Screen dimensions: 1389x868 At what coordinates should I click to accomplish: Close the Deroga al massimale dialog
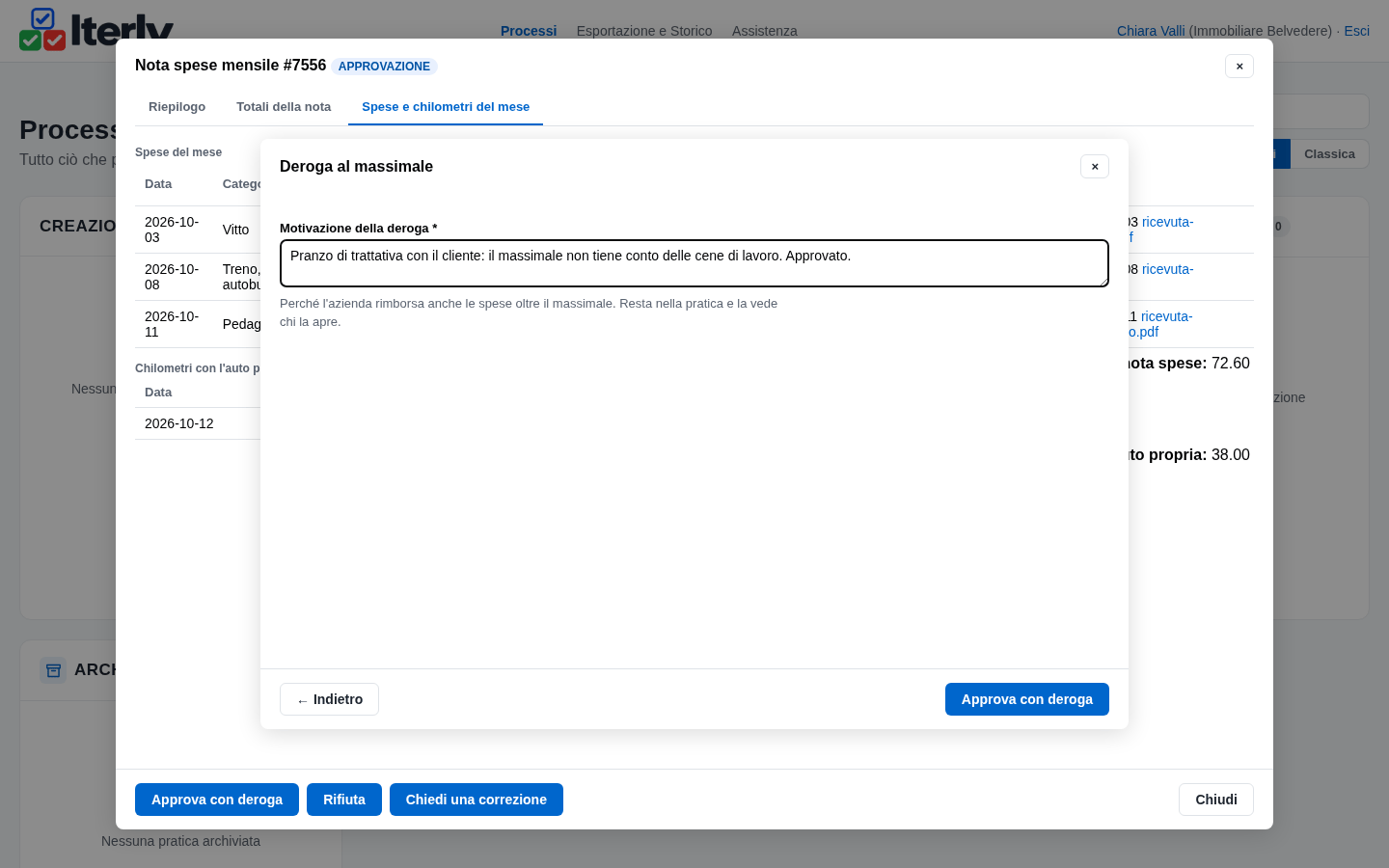click(1095, 167)
